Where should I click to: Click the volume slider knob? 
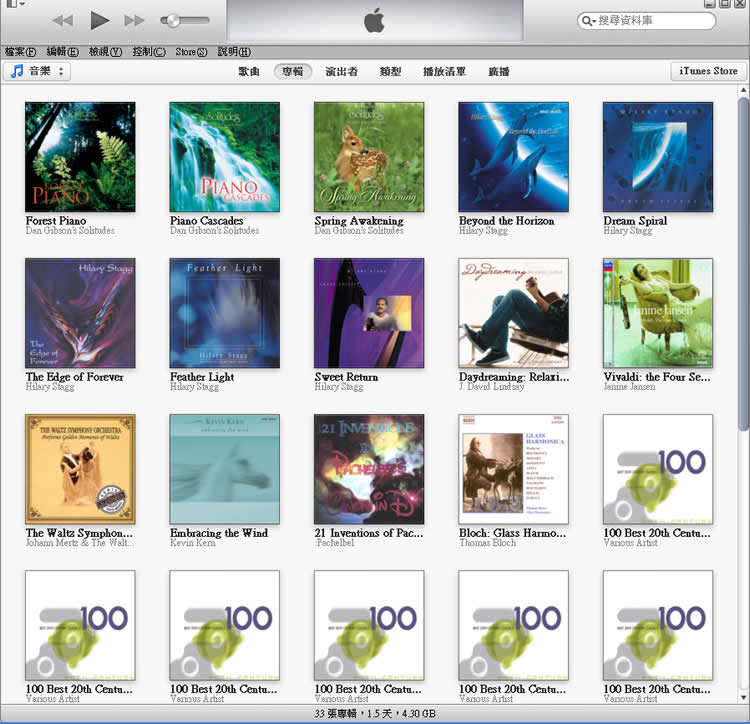pos(172,20)
